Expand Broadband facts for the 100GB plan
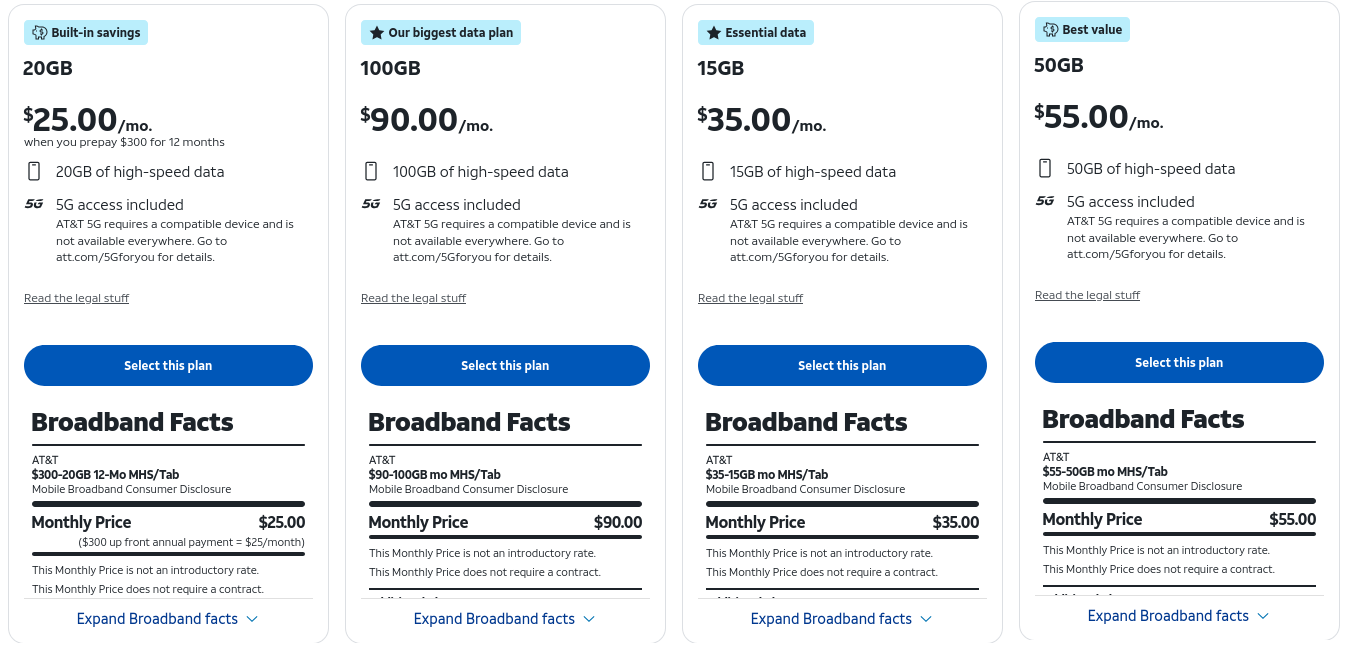Viewport: 1355px width, 655px height. (x=505, y=619)
